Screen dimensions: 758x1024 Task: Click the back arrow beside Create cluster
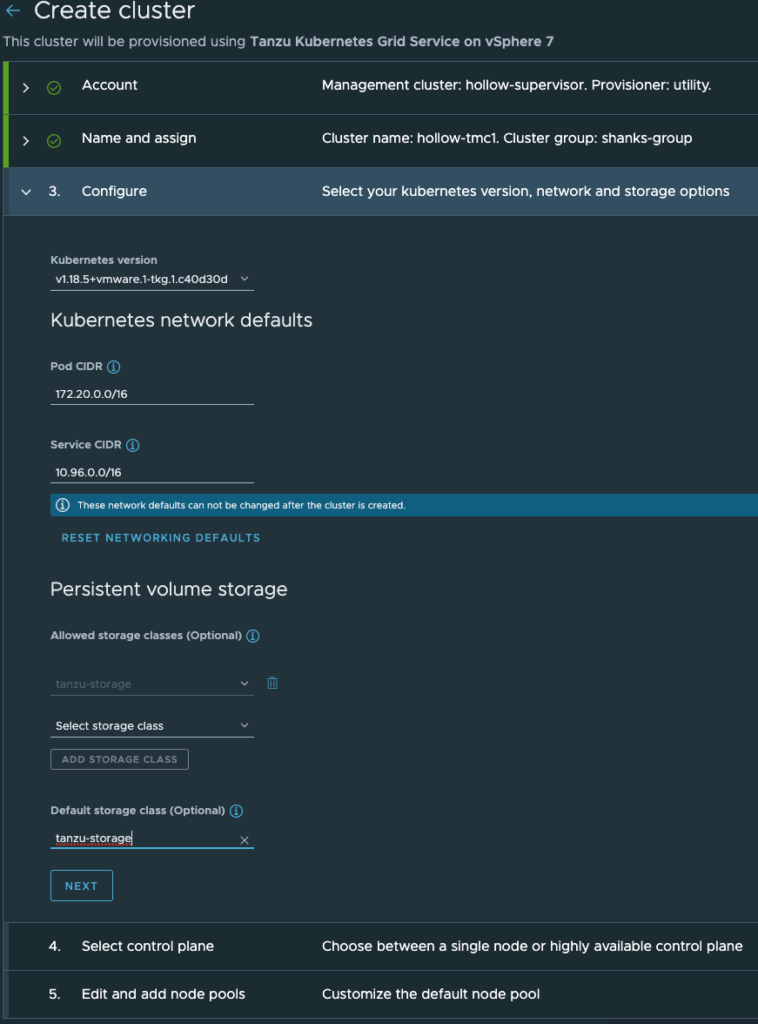13,12
